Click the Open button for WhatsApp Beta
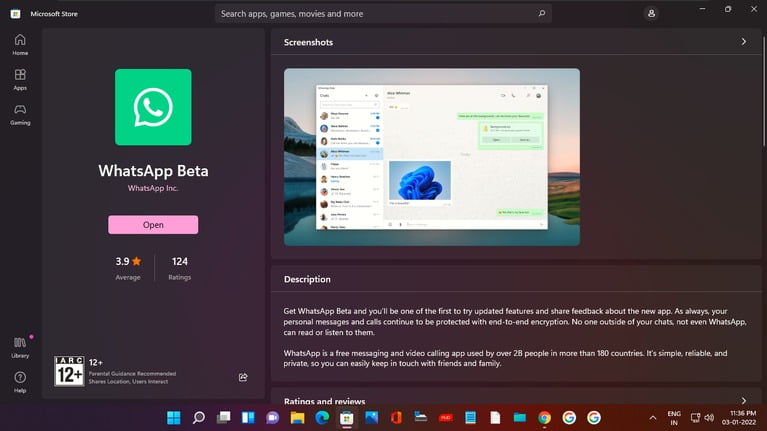This screenshot has width=767, height=431. tap(153, 225)
